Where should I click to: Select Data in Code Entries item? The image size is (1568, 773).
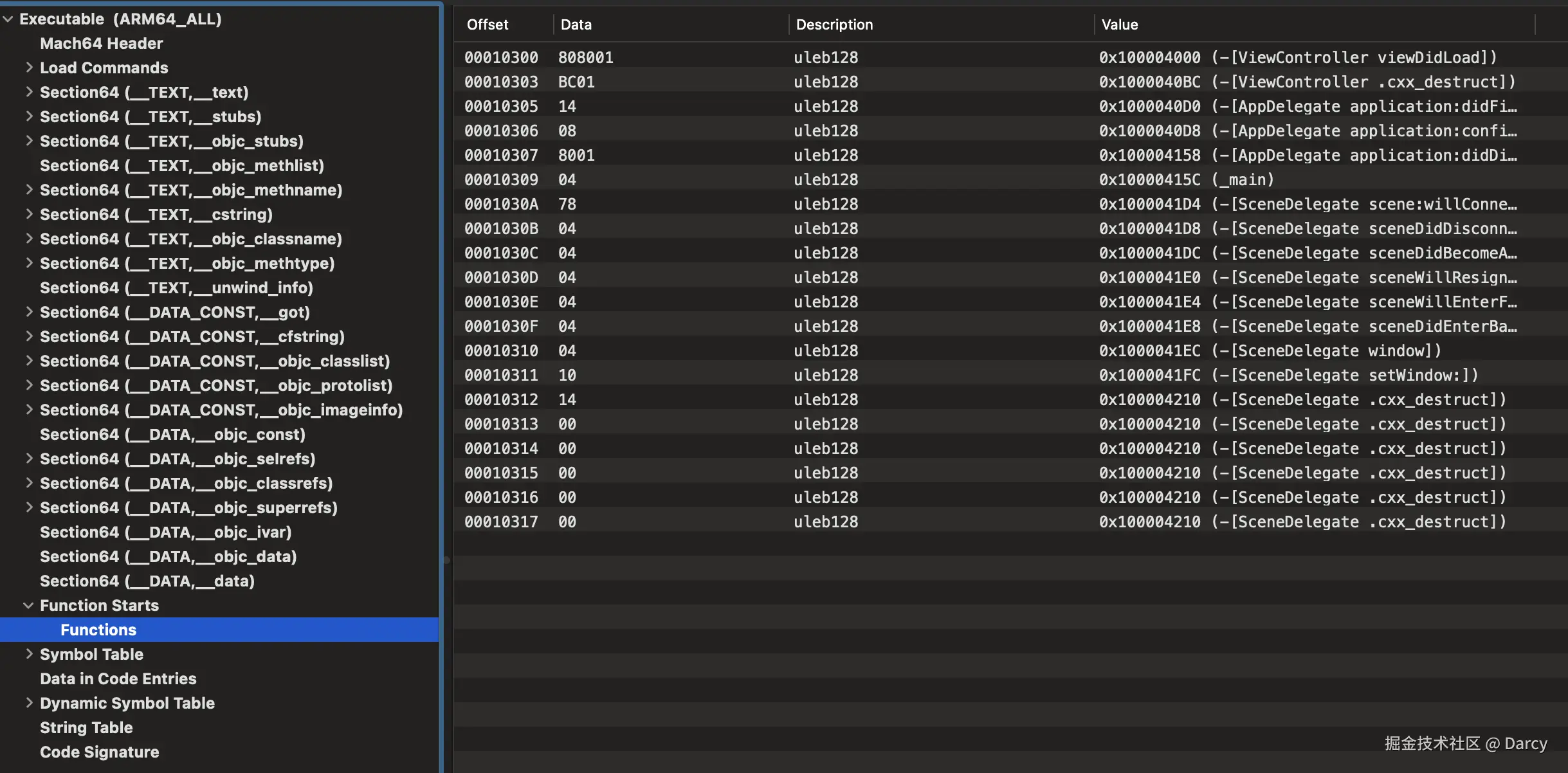click(118, 678)
